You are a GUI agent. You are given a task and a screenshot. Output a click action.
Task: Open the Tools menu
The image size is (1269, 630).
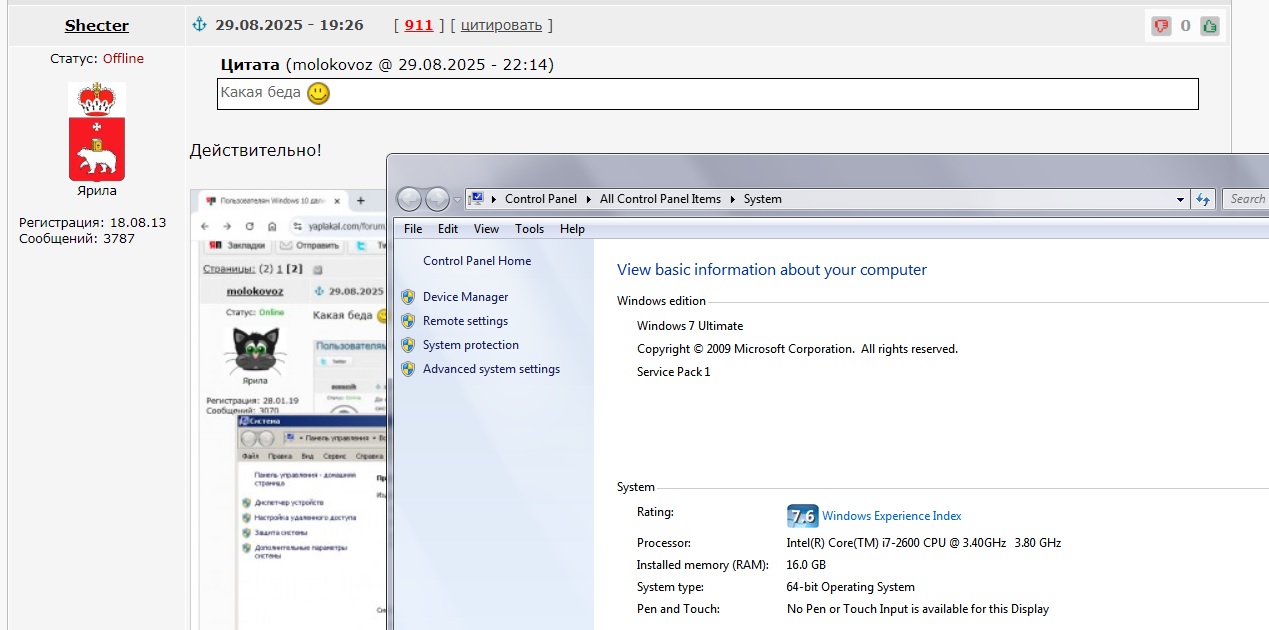(529, 229)
